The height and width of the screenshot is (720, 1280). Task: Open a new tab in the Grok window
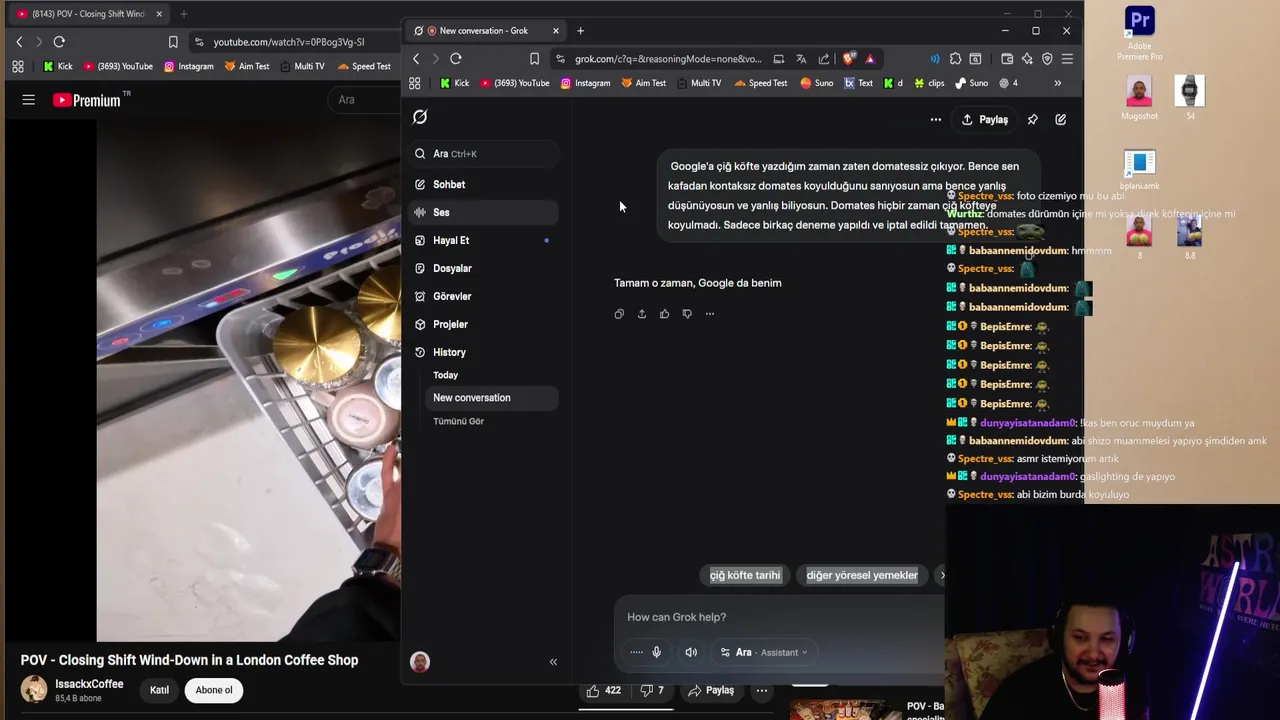(580, 30)
